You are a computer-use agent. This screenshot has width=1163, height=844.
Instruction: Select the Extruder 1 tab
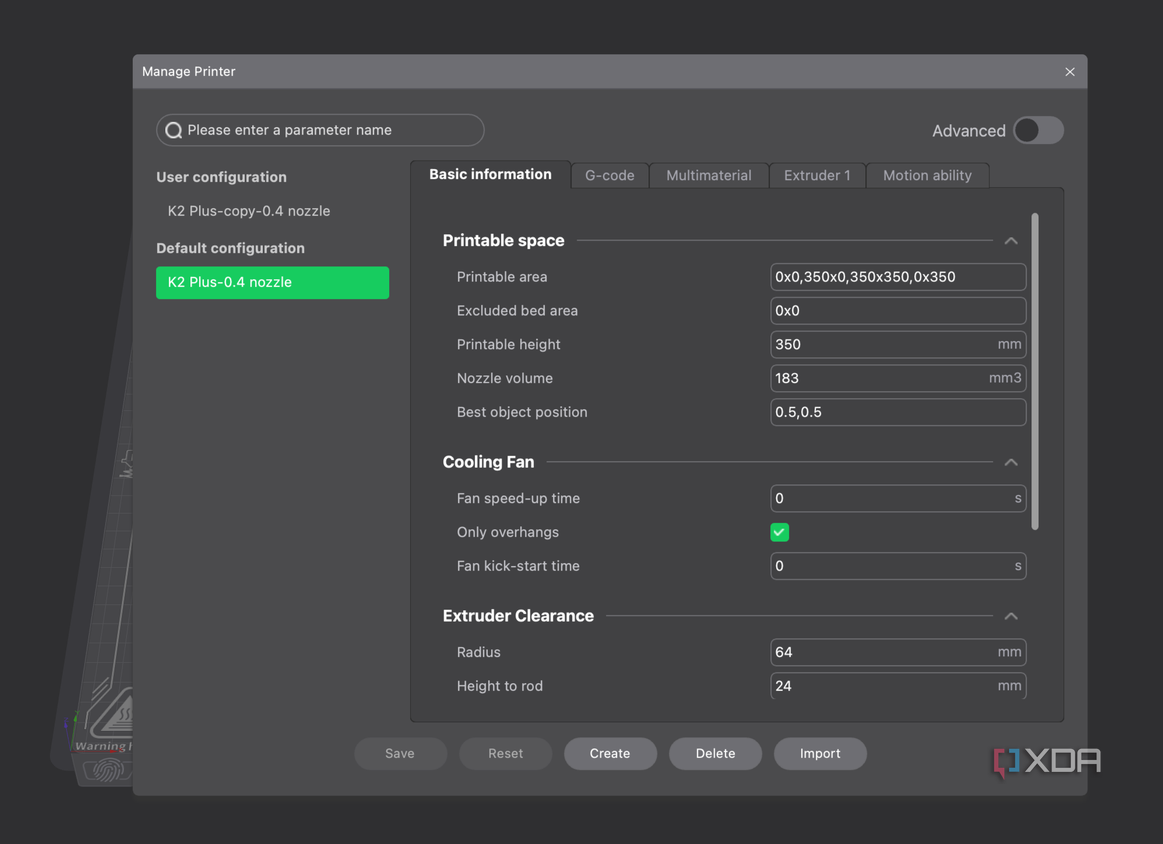pos(817,176)
